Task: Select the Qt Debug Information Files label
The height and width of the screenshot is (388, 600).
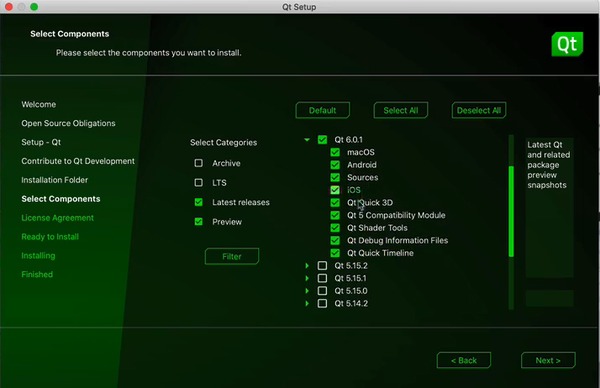Action: [x=398, y=240]
